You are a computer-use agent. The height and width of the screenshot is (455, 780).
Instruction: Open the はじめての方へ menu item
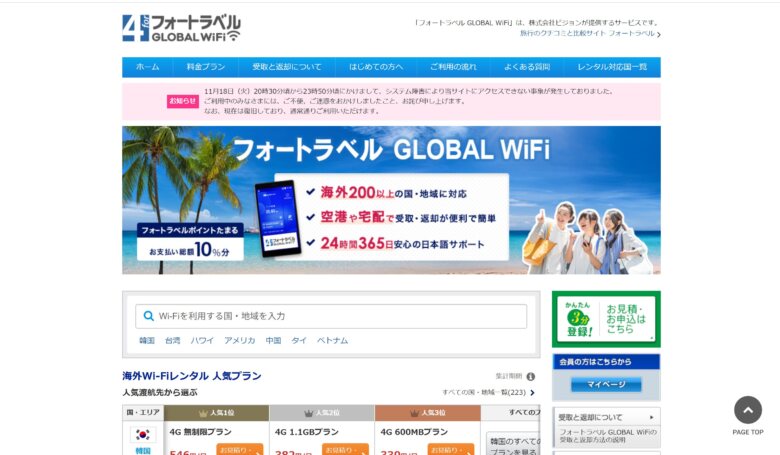click(x=376, y=67)
